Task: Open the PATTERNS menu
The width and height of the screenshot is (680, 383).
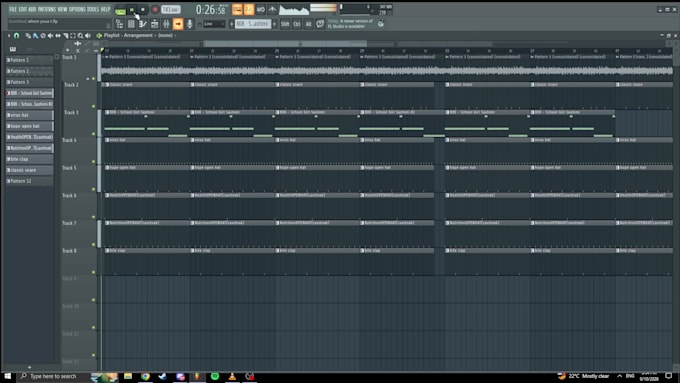Action: click(47, 9)
